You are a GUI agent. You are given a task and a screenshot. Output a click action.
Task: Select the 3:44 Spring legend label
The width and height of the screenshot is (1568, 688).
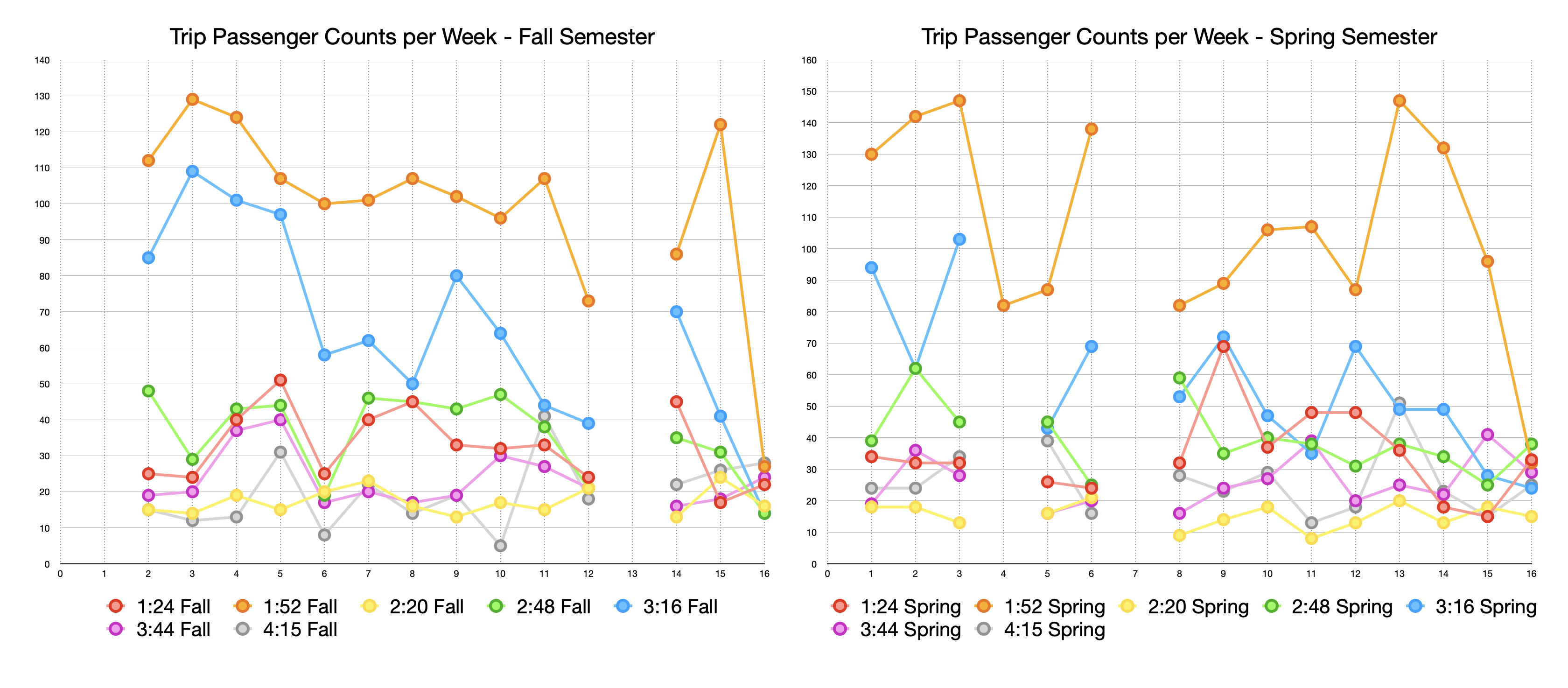(x=910, y=630)
